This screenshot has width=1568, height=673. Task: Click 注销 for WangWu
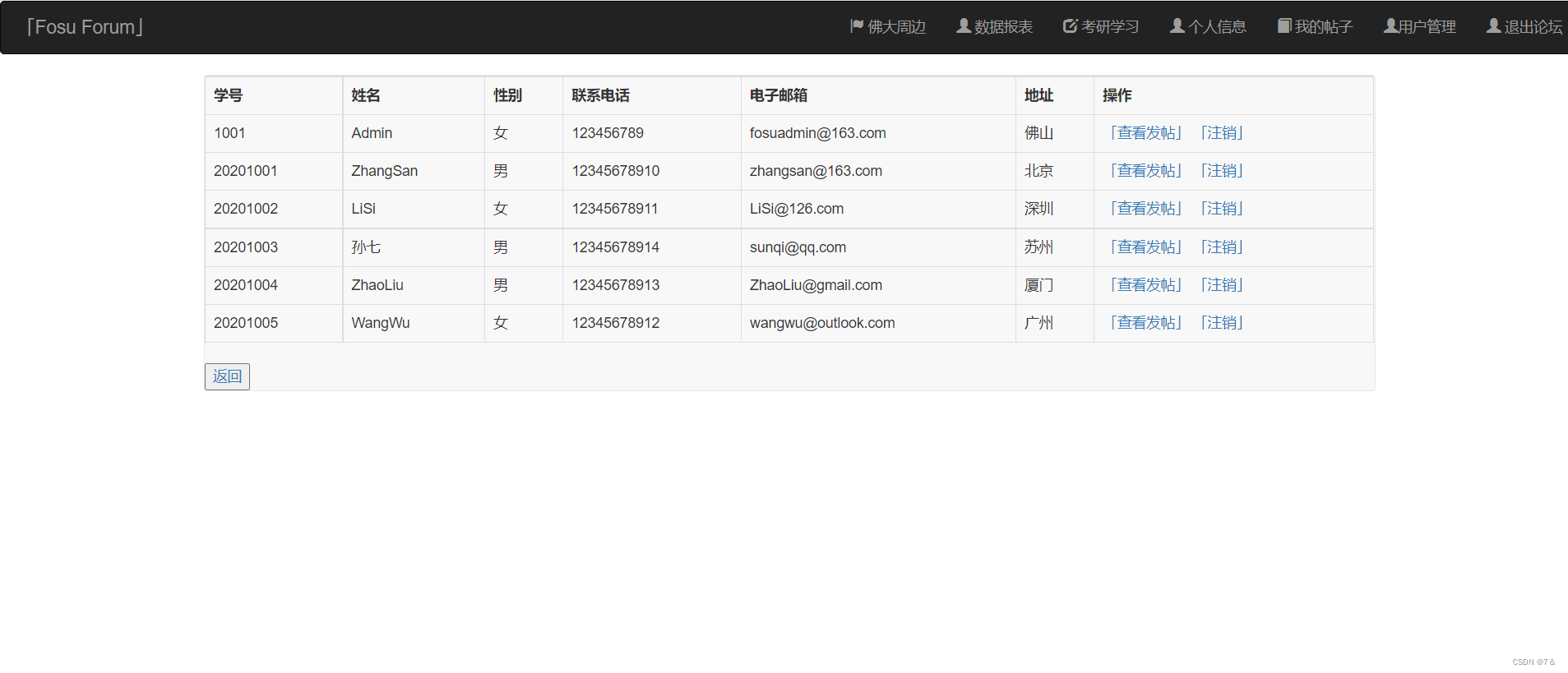[1222, 323]
